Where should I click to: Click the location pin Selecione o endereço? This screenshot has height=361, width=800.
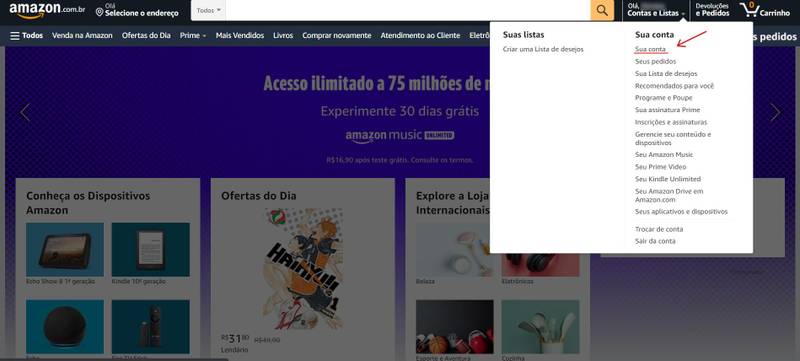137,10
